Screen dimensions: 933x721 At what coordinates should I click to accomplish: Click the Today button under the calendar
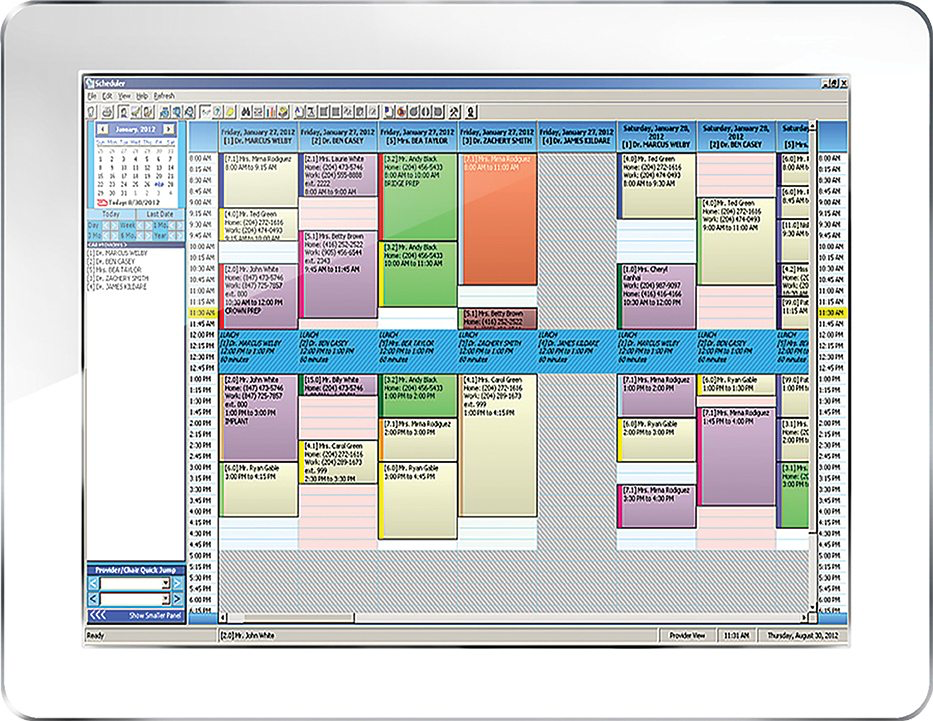click(x=111, y=214)
